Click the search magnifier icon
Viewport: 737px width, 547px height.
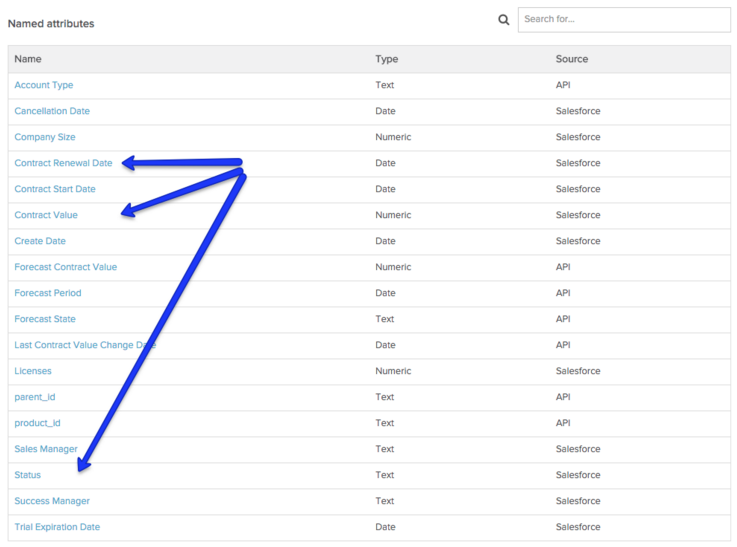click(x=503, y=20)
